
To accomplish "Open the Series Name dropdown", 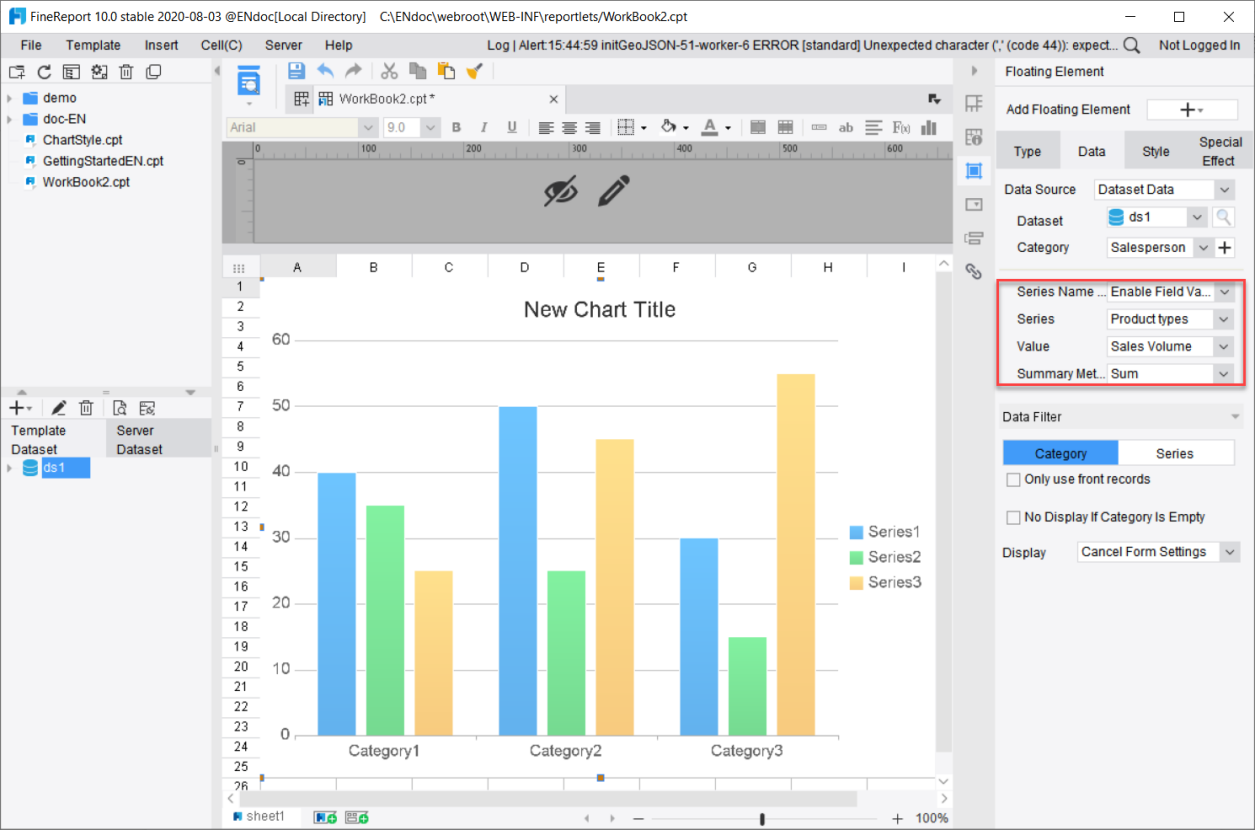I will click(x=1171, y=292).
